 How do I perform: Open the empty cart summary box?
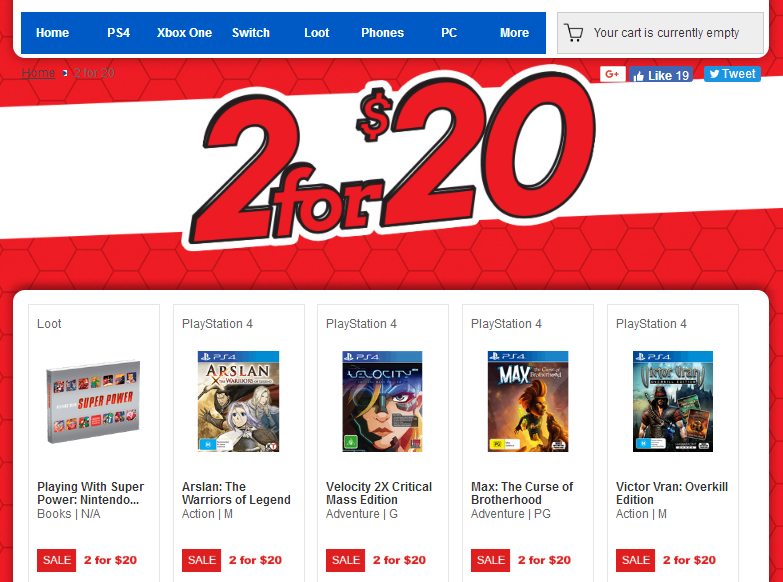(x=660, y=33)
